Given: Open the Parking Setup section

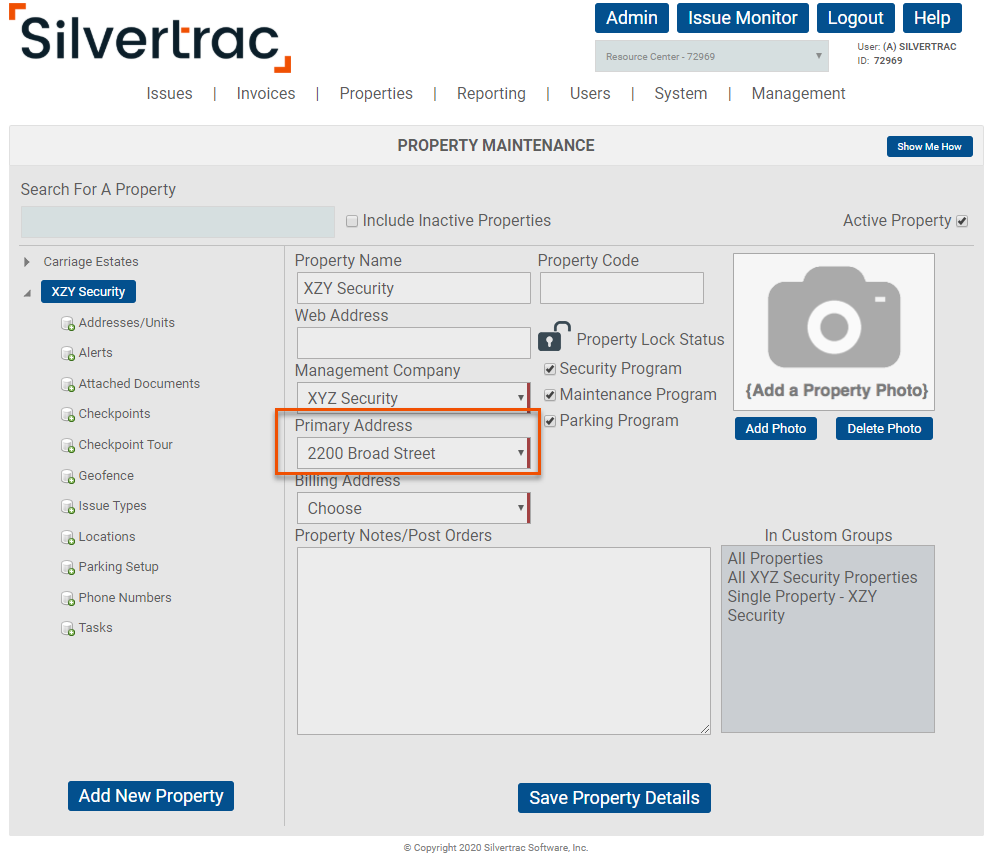Looking at the screenshot, I should 118,567.
